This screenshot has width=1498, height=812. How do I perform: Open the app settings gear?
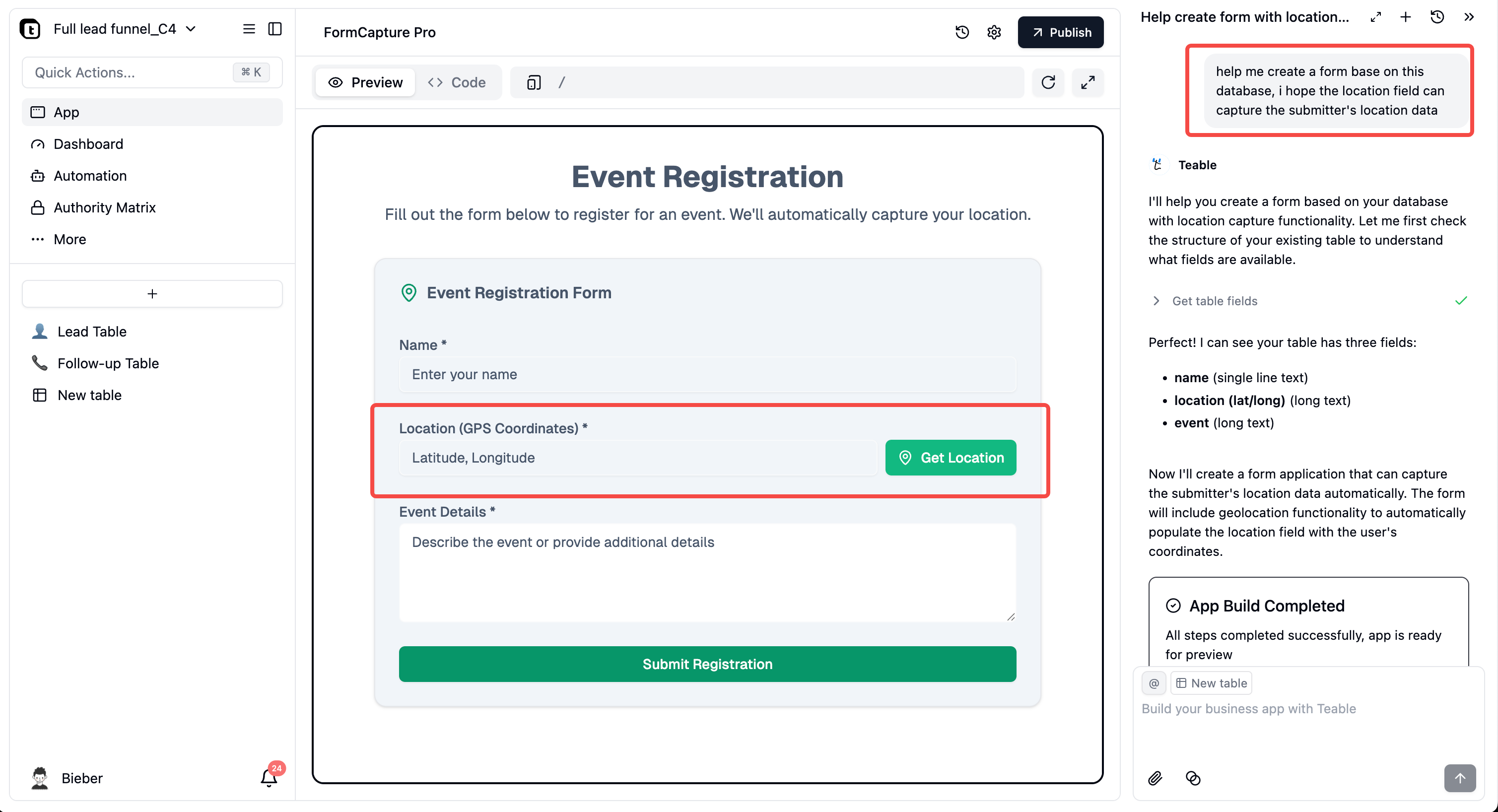pos(994,32)
